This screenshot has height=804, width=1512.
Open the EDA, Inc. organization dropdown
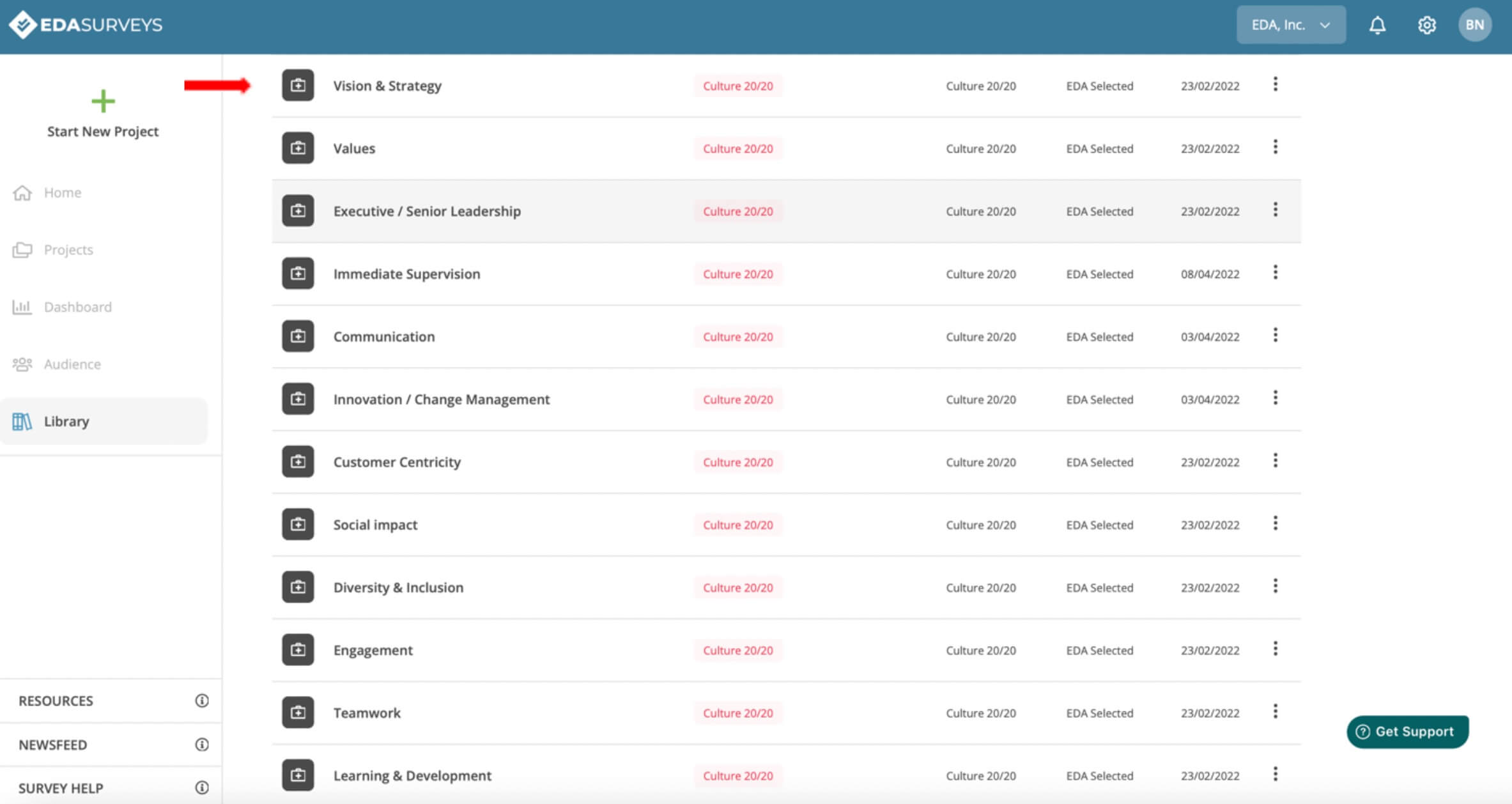[x=1291, y=25]
